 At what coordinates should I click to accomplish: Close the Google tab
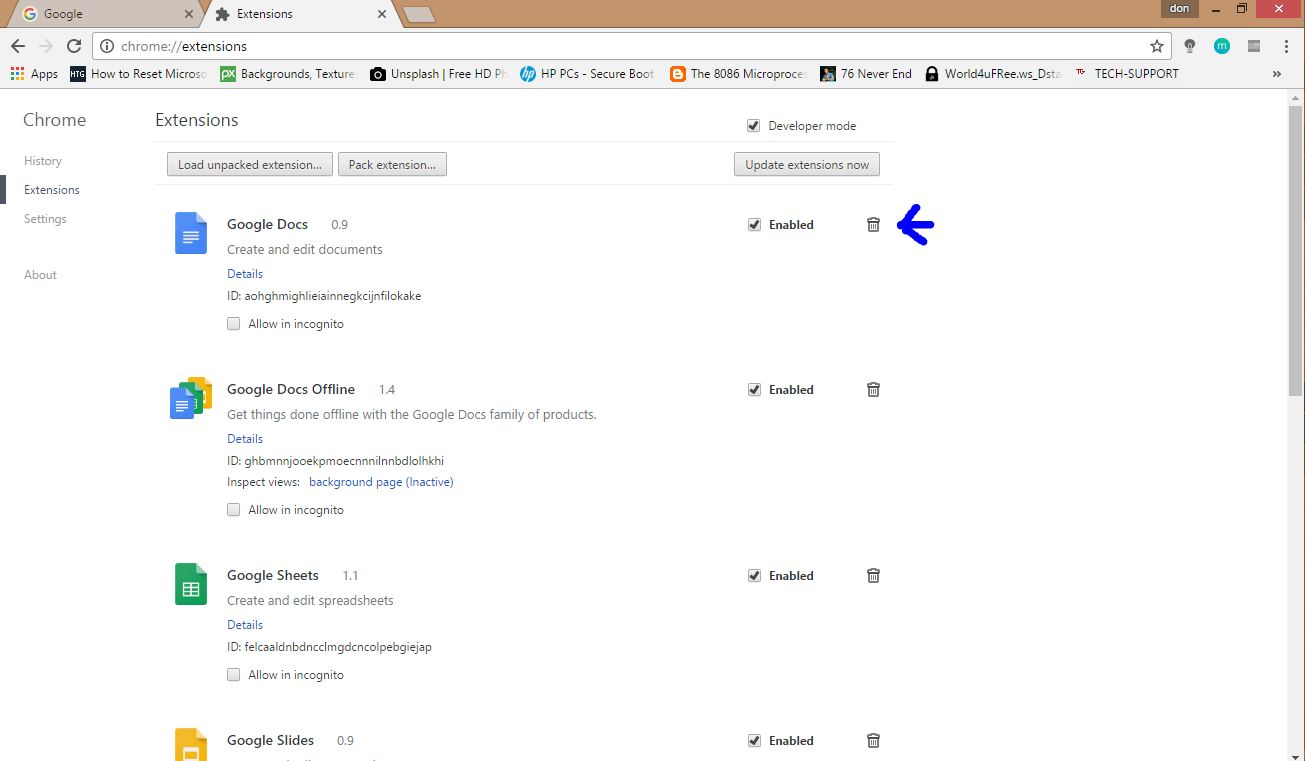pos(189,15)
